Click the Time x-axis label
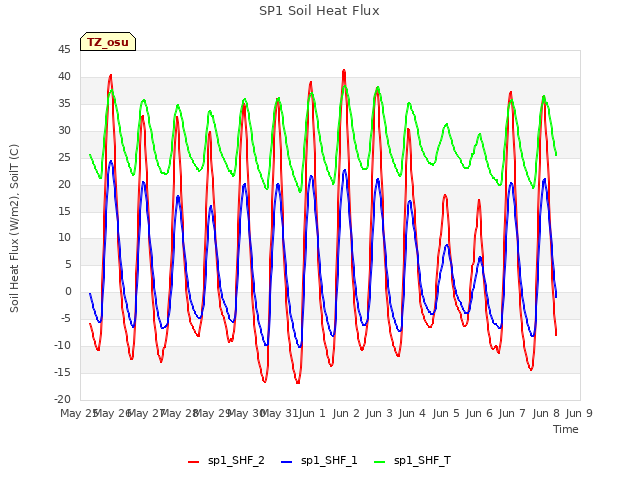Viewport: 640px width, 480px height. pos(566,429)
